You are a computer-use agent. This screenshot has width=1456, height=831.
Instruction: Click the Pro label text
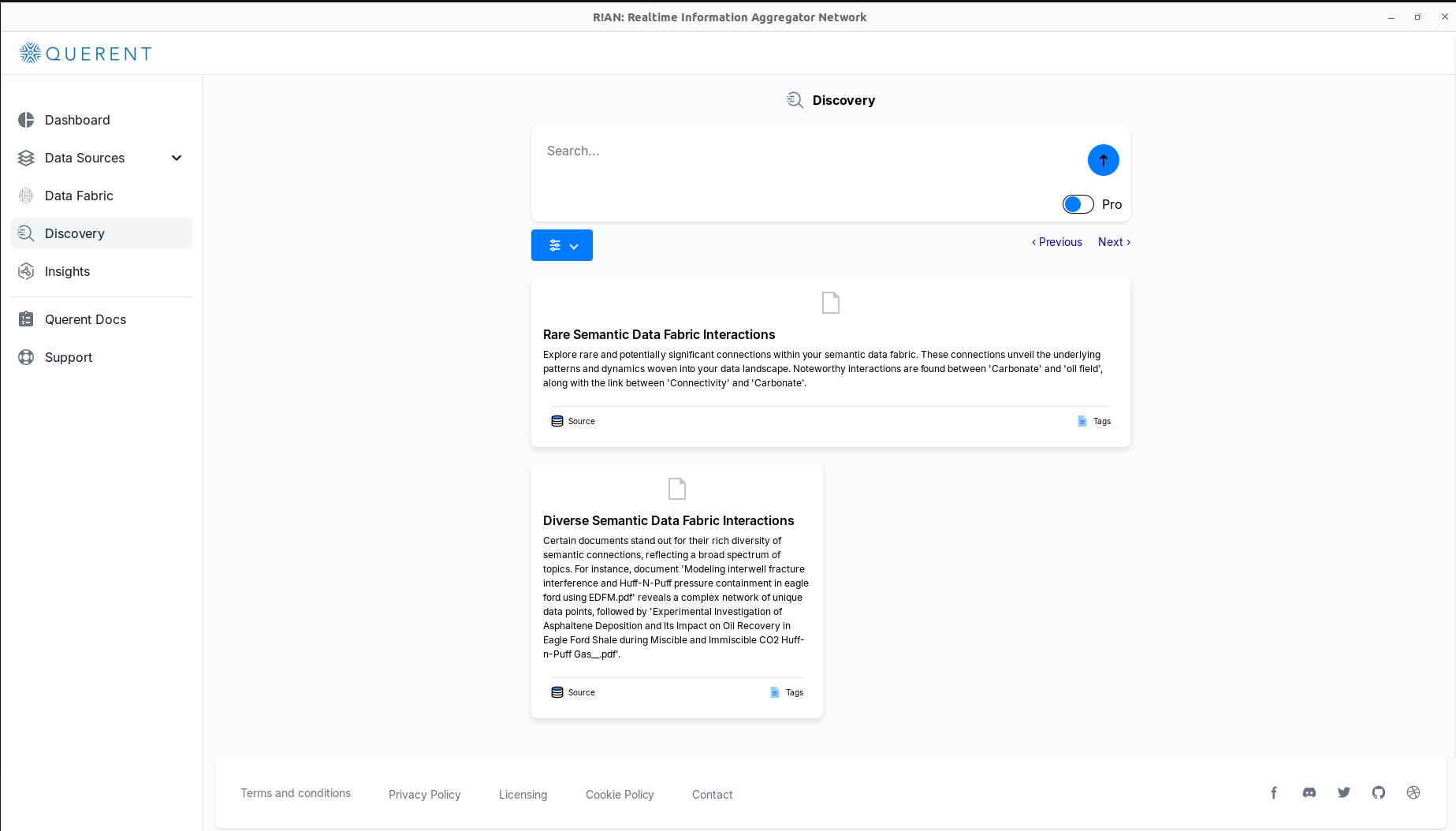point(1112,204)
